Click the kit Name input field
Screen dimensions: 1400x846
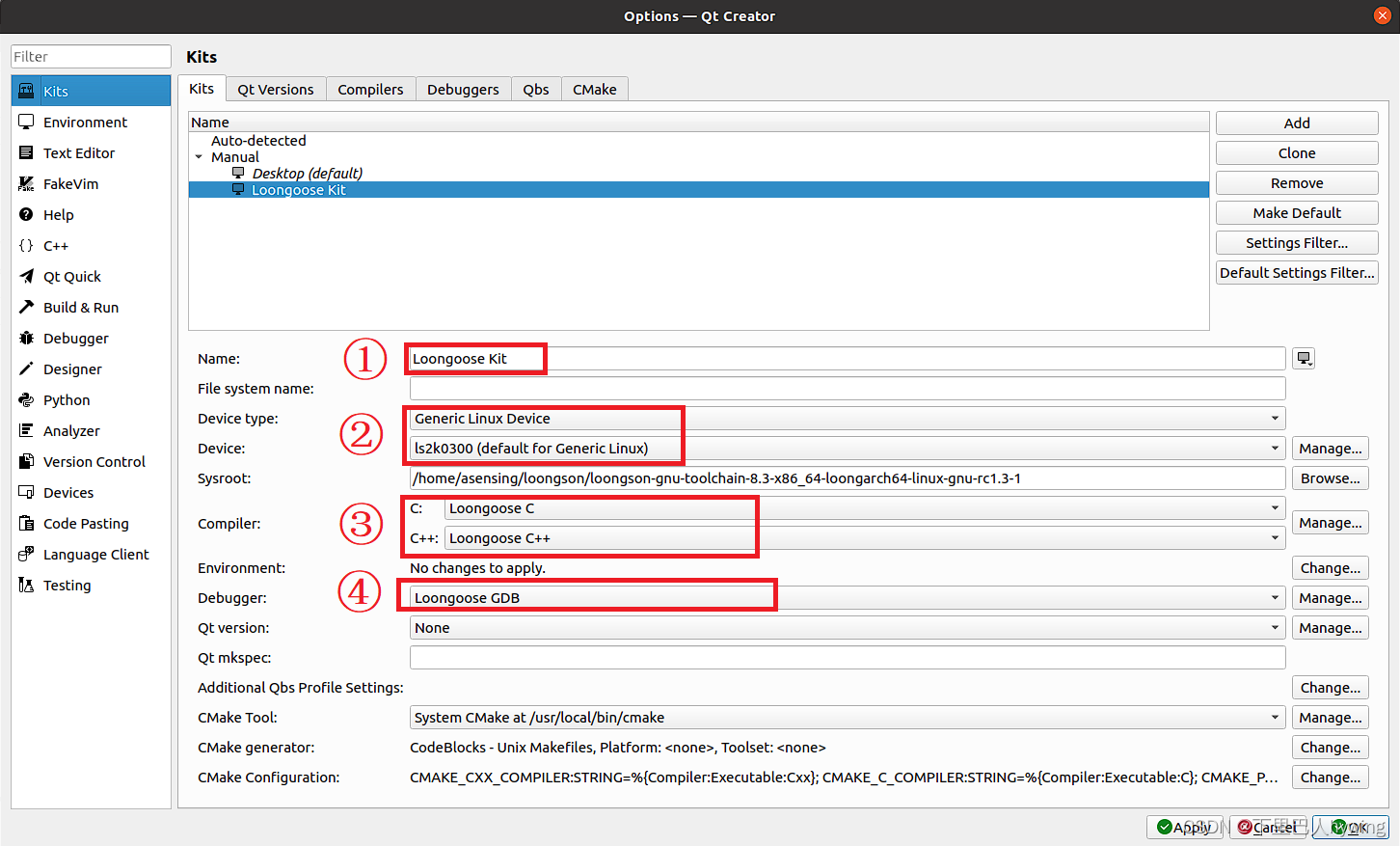(x=848, y=358)
